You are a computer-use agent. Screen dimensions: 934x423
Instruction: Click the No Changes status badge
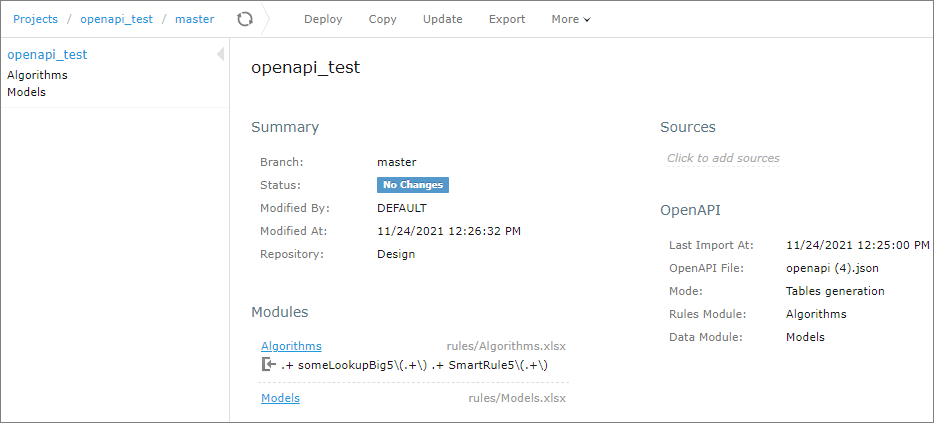[412, 185]
